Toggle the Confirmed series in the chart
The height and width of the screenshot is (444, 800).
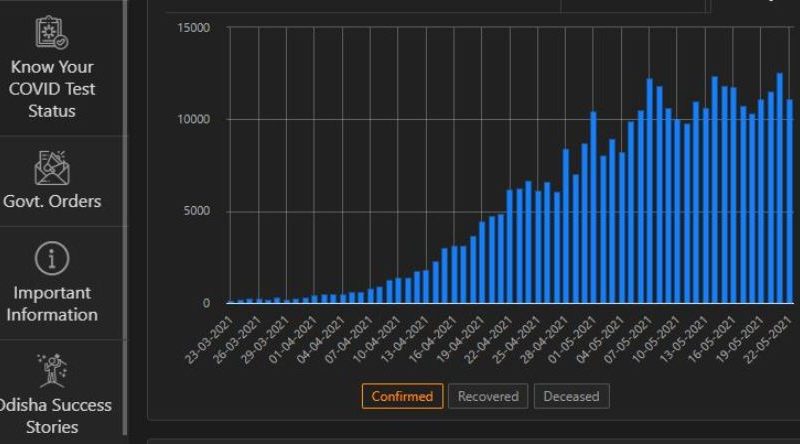point(401,396)
